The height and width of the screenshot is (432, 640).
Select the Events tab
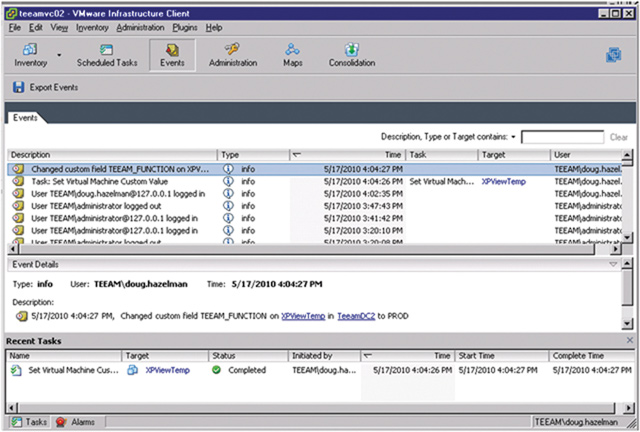25,118
